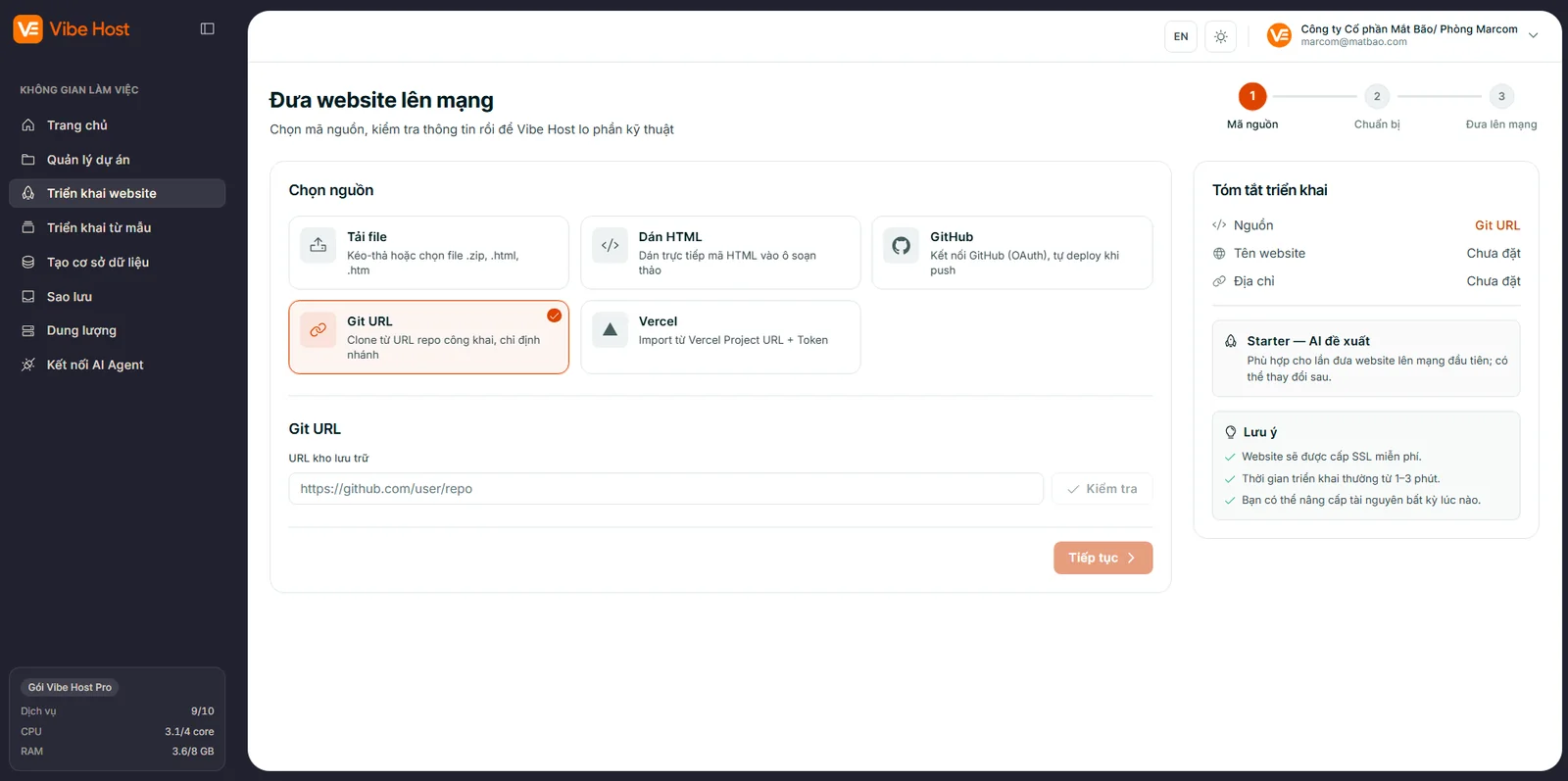Click the GitHub octocat icon
Viewport: 1568px width, 781px height.
(902, 246)
